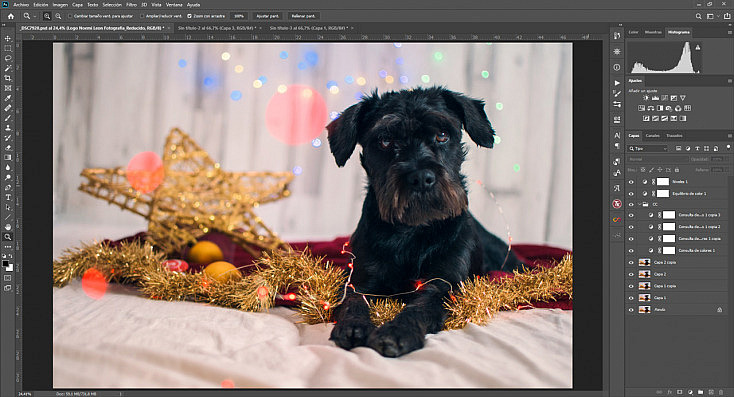Hide the Niveles 1 layer

631,182
